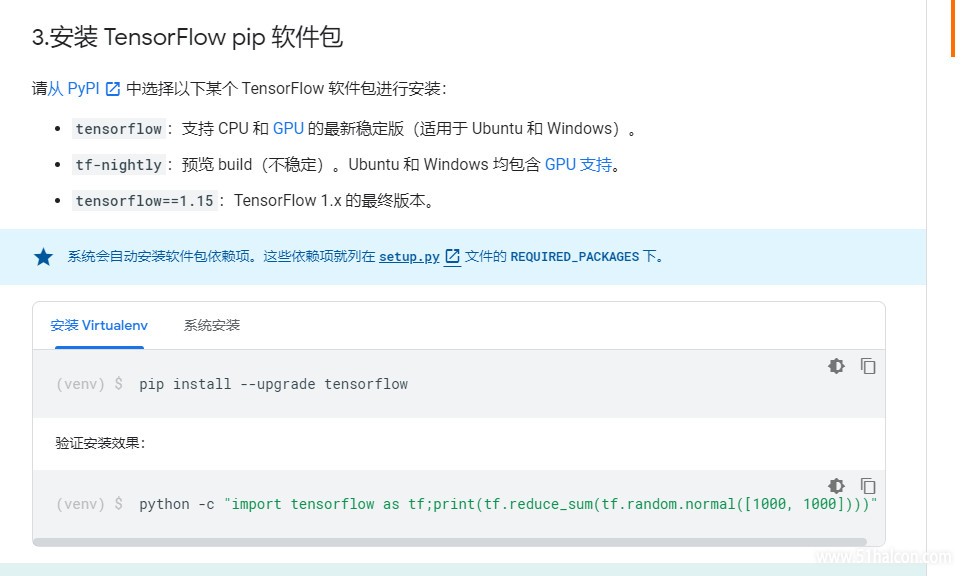Click the horizontal scrollbar under code block
The image size is (963, 576).
click(450, 542)
